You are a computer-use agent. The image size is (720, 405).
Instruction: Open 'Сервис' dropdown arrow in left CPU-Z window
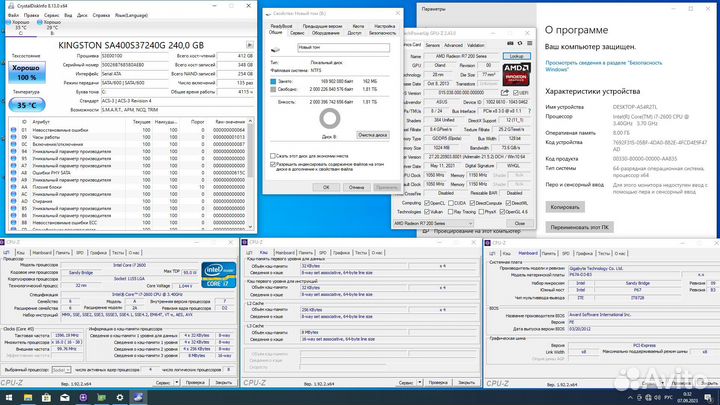176,382
